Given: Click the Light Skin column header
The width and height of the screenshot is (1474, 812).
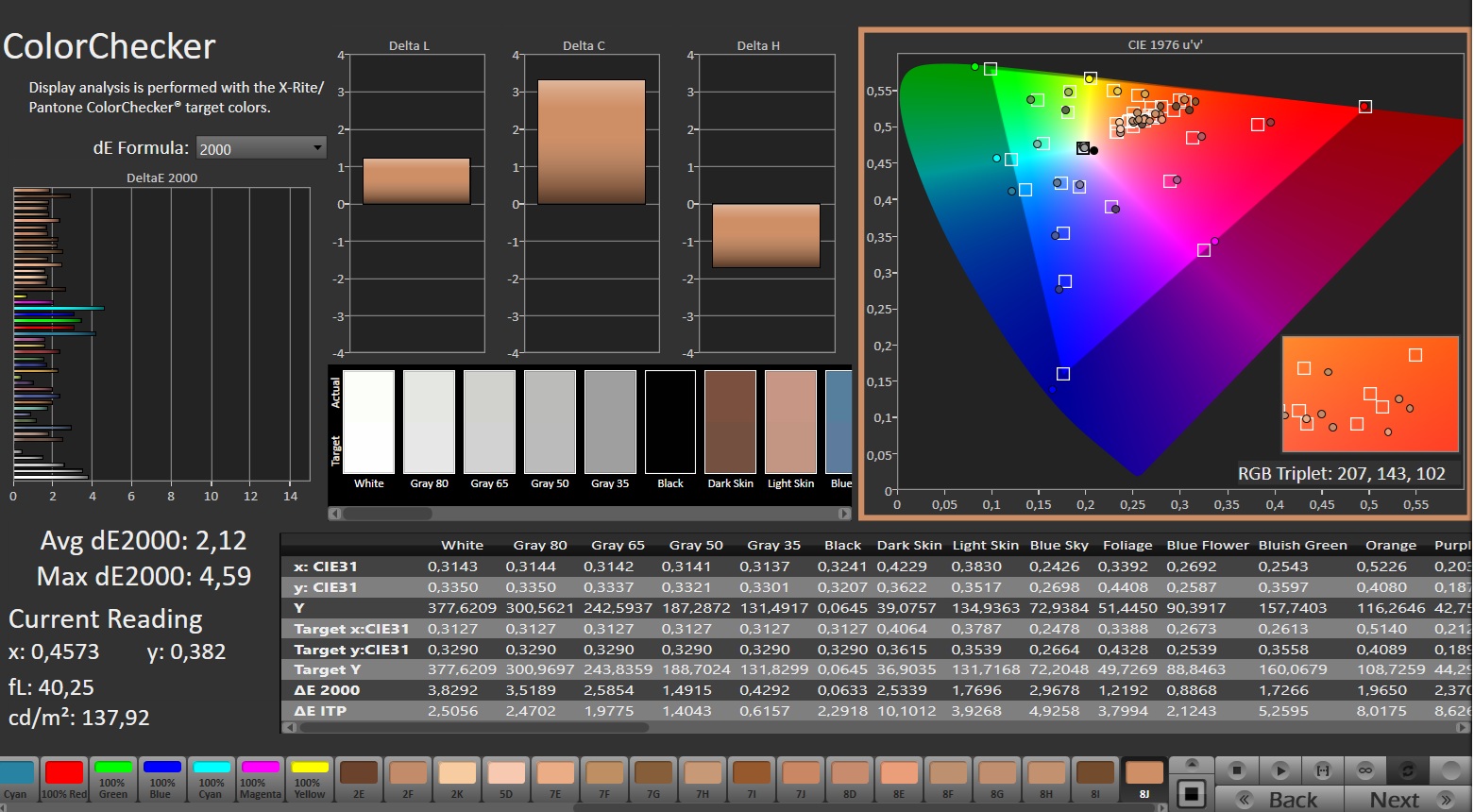Looking at the screenshot, I should [x=985, y=545].
